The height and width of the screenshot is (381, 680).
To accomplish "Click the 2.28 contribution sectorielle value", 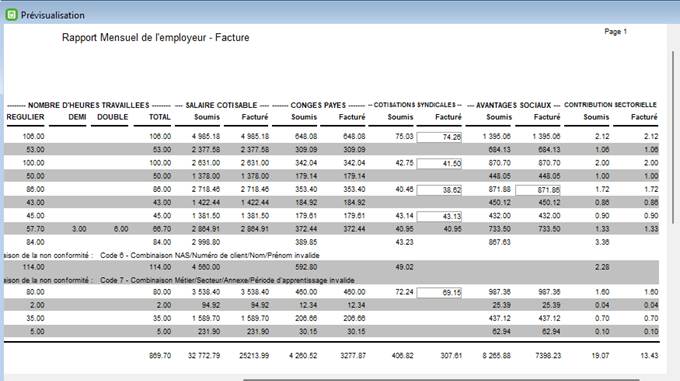I will click(x=602, y=267).
